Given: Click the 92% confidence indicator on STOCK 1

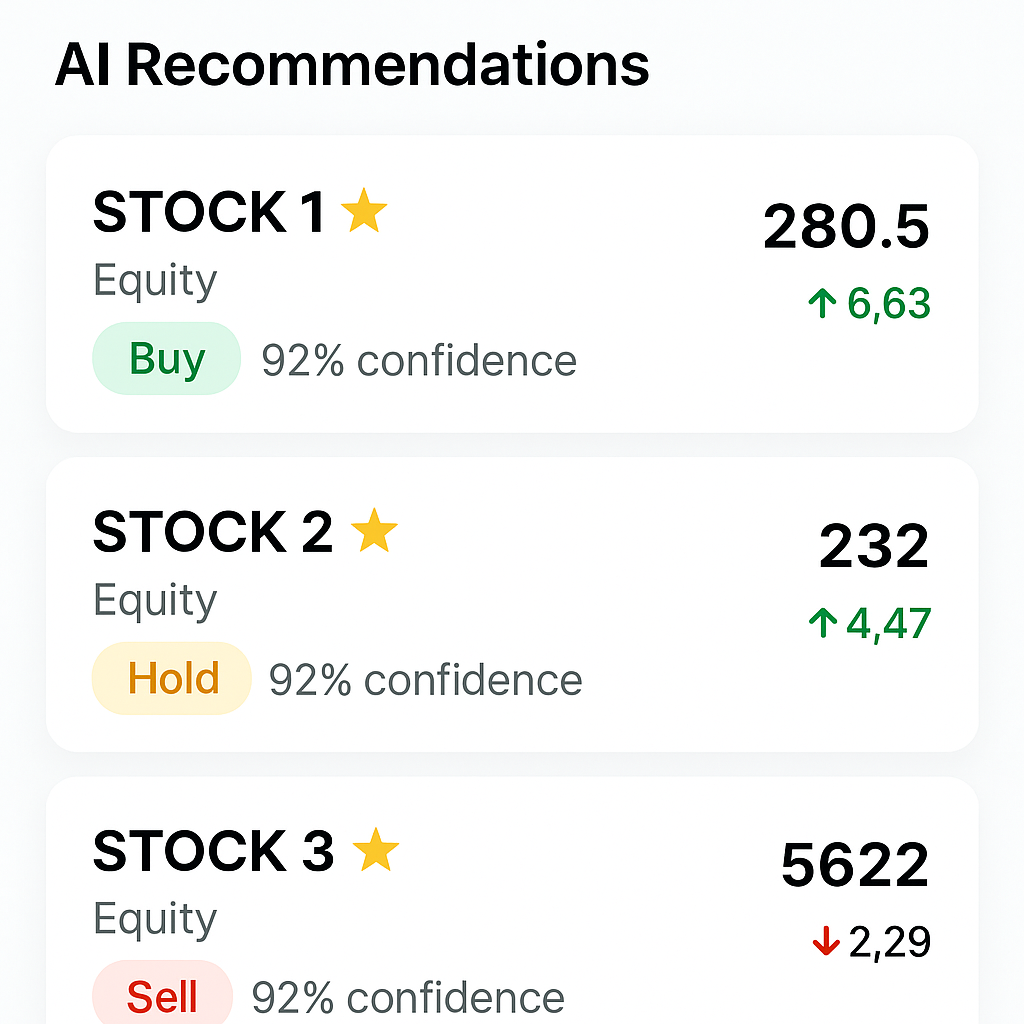Looking at the screenshot, I should [417, 358].
